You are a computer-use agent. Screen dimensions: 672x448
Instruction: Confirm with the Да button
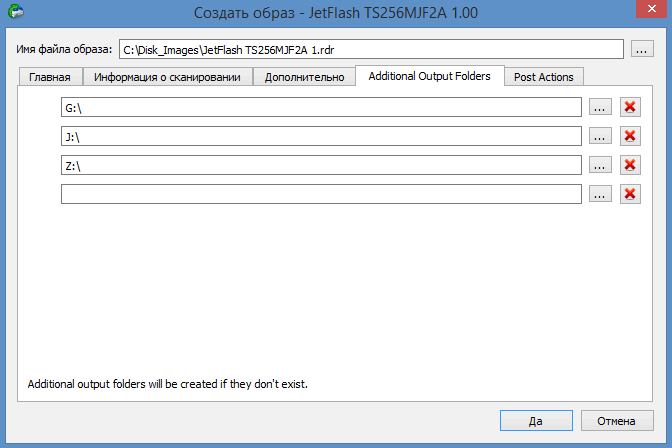tap(536, 421)
